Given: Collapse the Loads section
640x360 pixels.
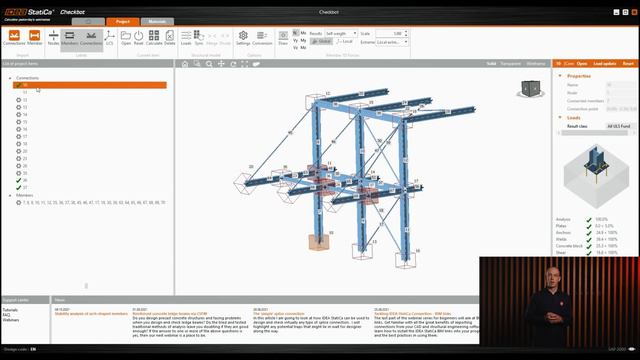Looking at the screenshot, I should (560, 118).
